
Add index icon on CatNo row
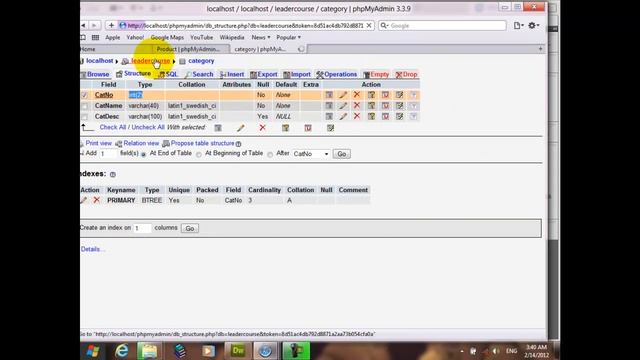pyautogui.click(x=399, y=95)
